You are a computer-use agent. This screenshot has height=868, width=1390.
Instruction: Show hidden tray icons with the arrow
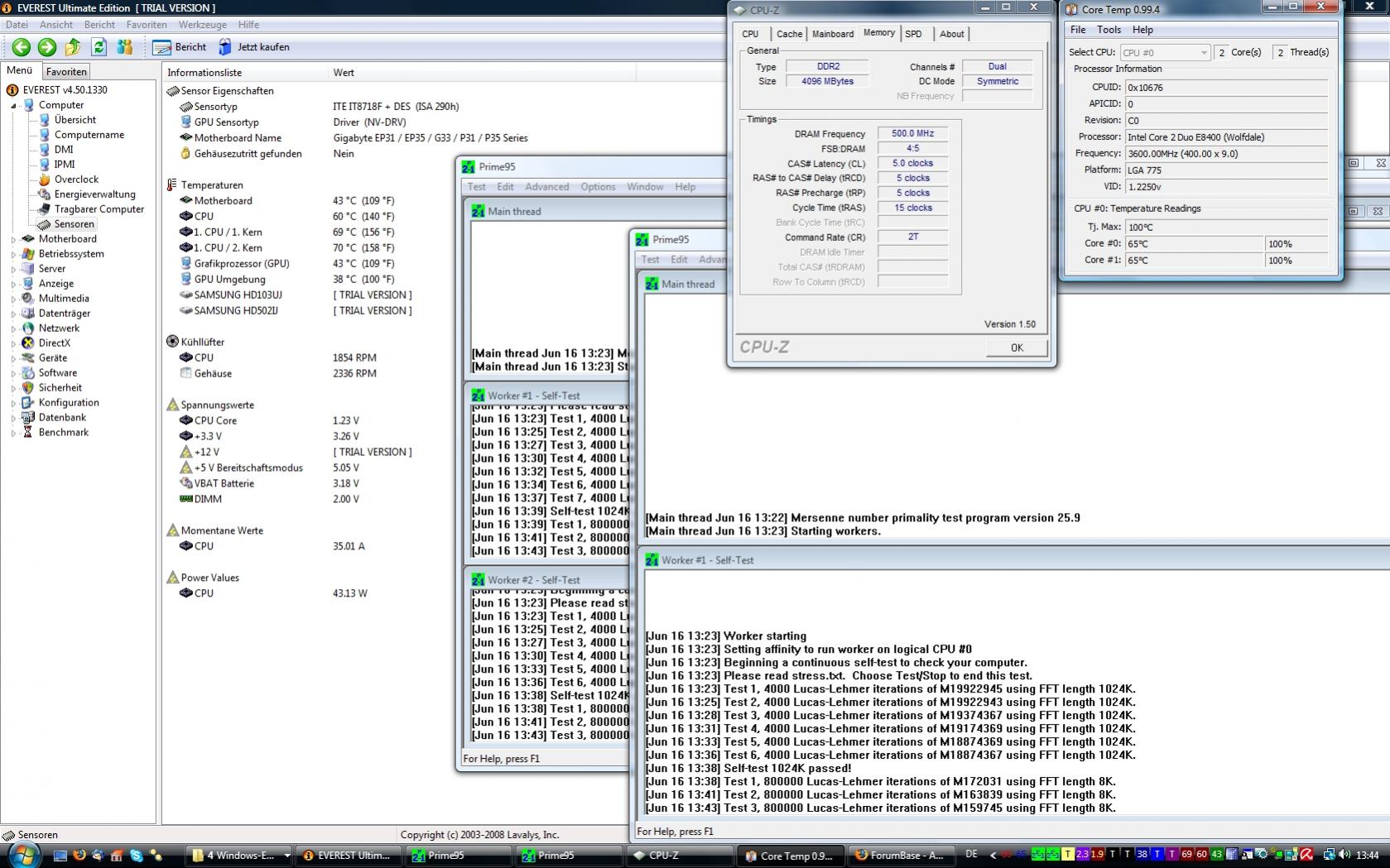[x=993, y=855]
